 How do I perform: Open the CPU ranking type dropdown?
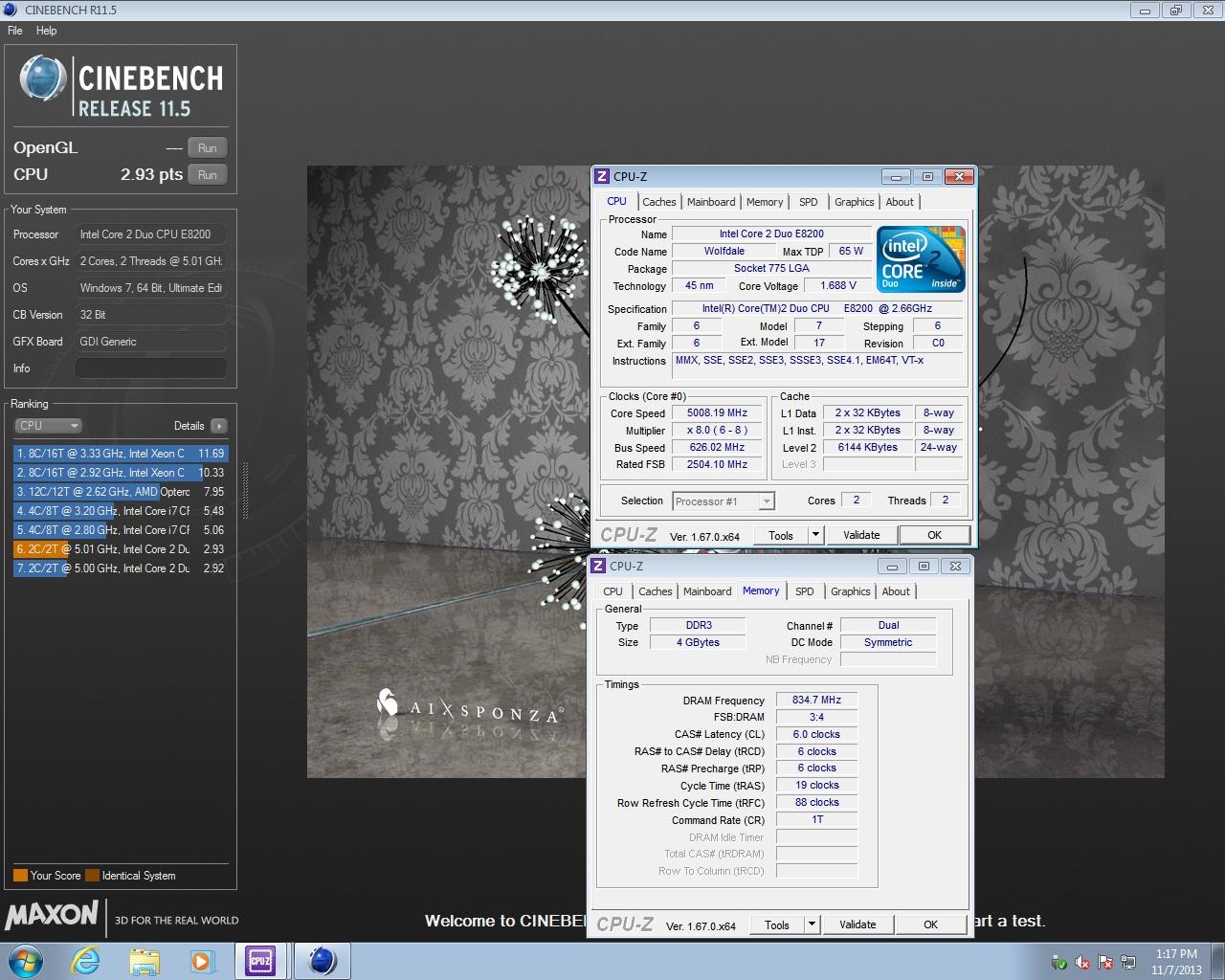48,426
